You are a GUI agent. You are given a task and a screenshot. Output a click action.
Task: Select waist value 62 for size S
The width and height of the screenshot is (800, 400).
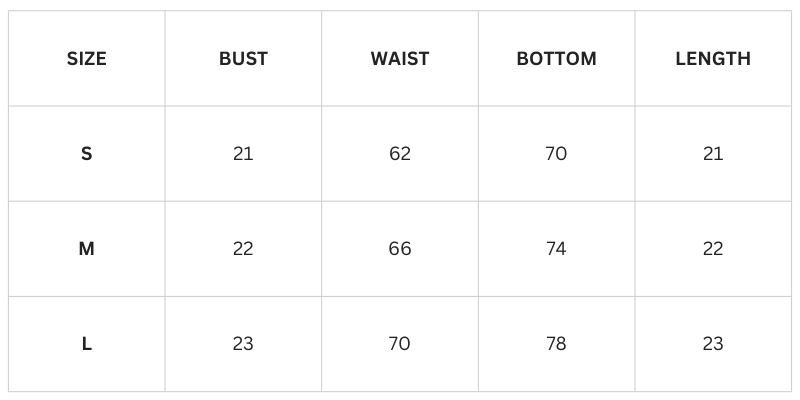click(400, 154)
